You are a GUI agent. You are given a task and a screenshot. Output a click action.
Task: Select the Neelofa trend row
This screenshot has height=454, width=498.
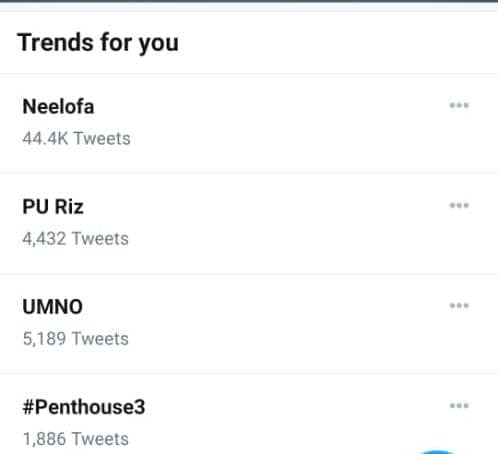(249, 123)
